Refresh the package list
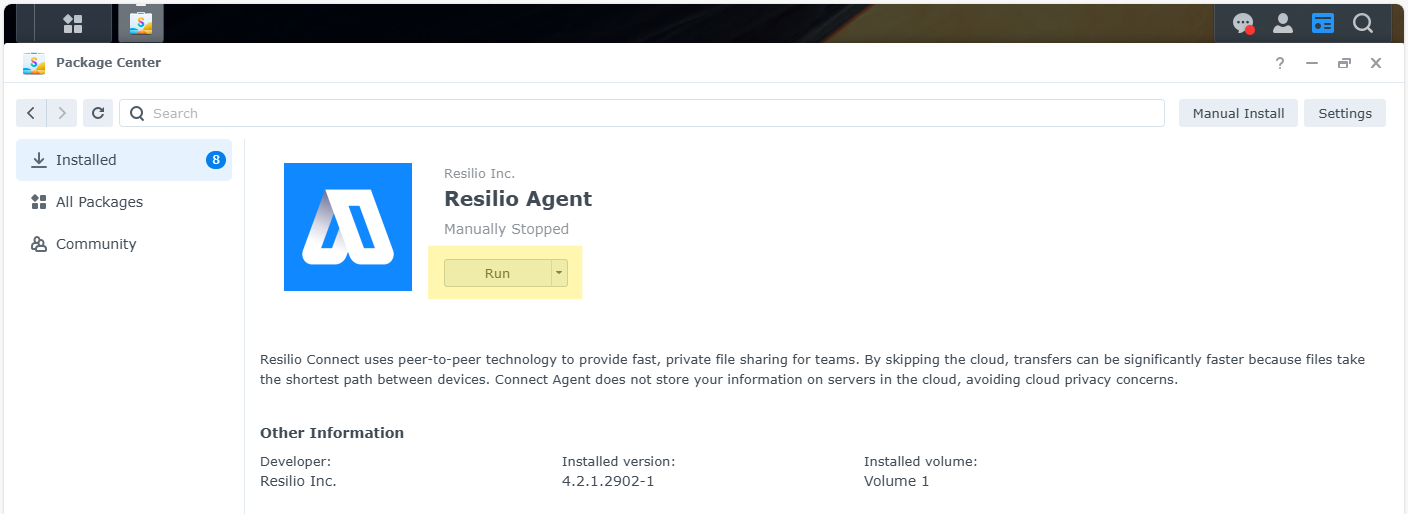The image size is (1408, 514). pos(98,113)
